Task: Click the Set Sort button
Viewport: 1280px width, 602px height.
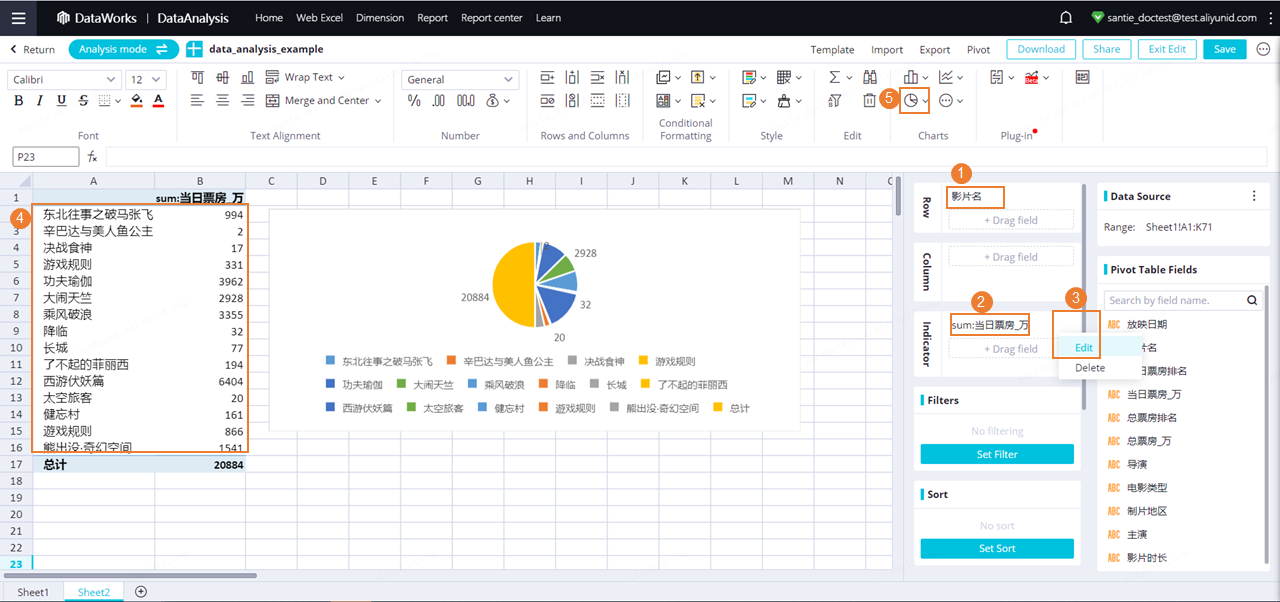Action: [997, 548]
